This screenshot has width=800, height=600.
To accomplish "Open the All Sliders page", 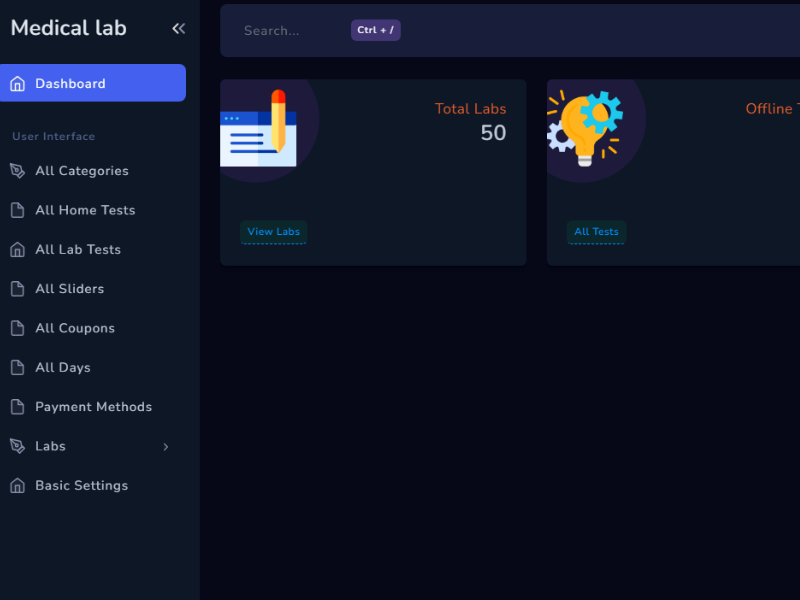I will tap(69, 289).
